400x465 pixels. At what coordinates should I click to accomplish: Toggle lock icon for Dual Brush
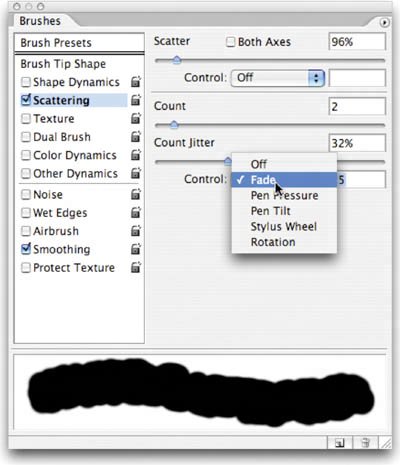click(136, 137)
